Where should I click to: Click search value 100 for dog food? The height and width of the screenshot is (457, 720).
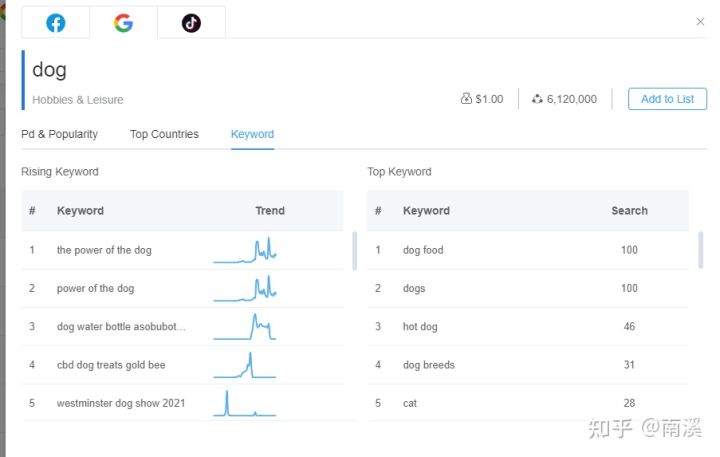[x=629, y=250]
